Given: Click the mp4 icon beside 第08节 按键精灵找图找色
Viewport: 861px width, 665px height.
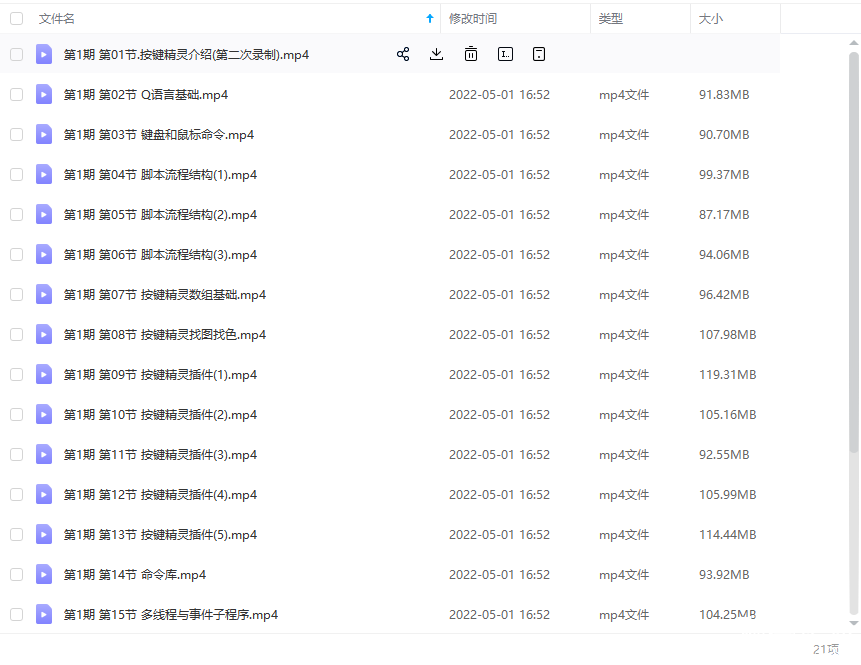Looking at the screenshot, I should tap(44, 335).
